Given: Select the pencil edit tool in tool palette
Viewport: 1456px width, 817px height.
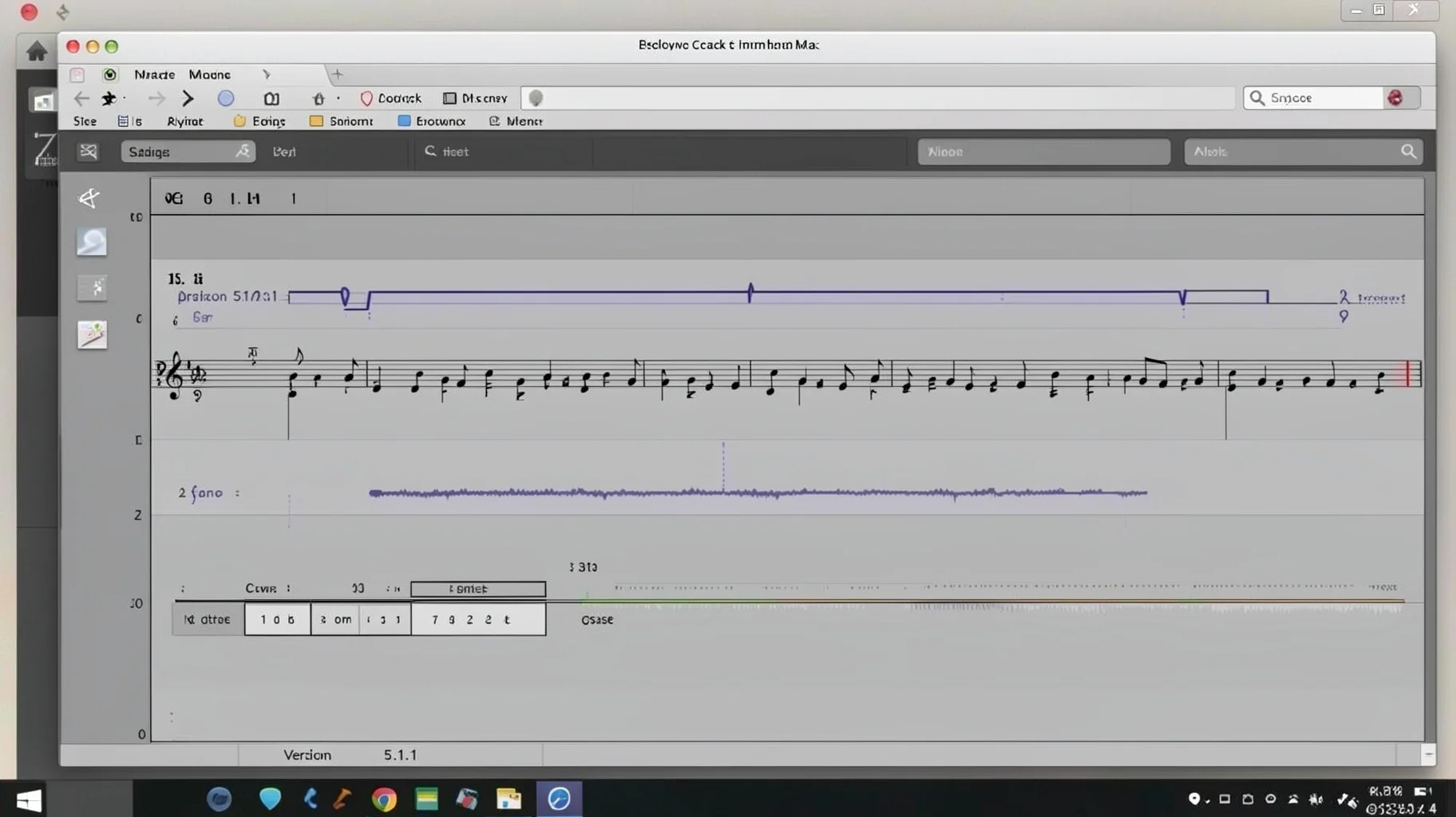Looking at the screenshot, I should (92, 334).
